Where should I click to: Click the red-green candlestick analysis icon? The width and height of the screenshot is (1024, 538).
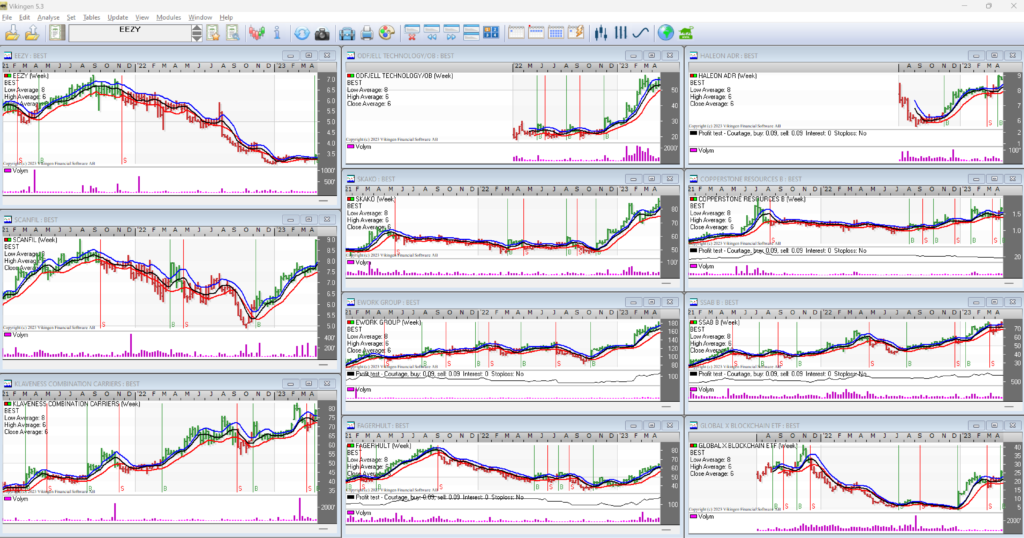(257, 33)
